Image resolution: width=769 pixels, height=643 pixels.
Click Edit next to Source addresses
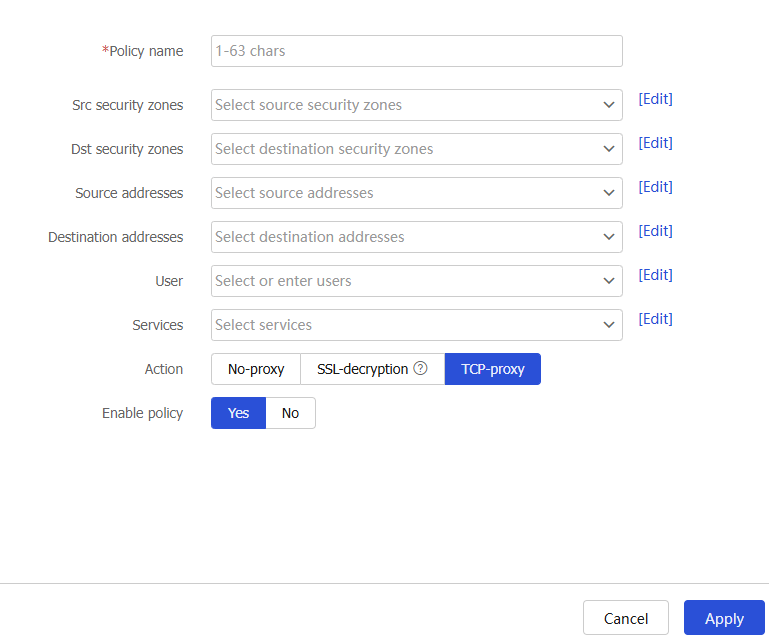tap(655, 187)
